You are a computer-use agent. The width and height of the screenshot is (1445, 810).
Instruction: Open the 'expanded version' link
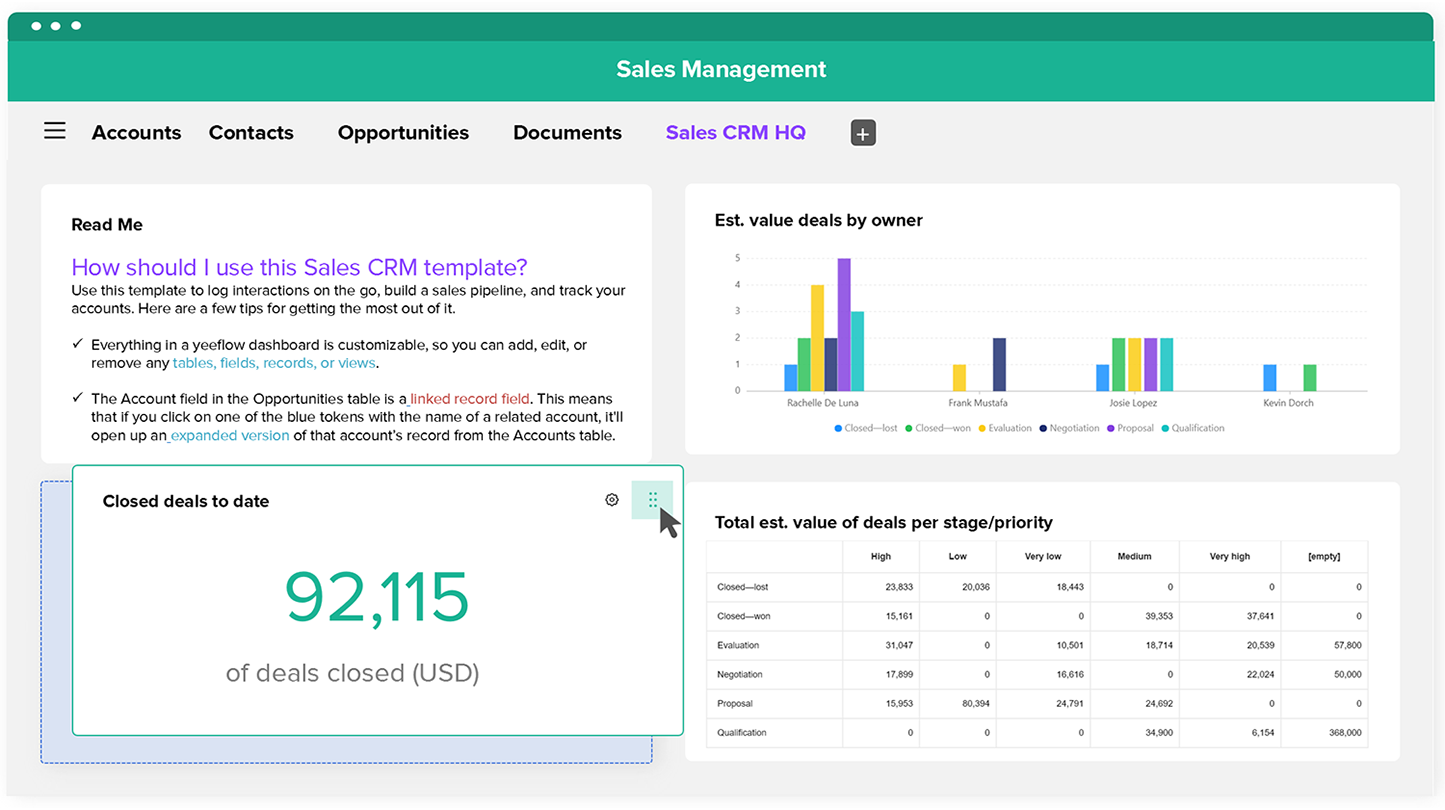(230, 436)
